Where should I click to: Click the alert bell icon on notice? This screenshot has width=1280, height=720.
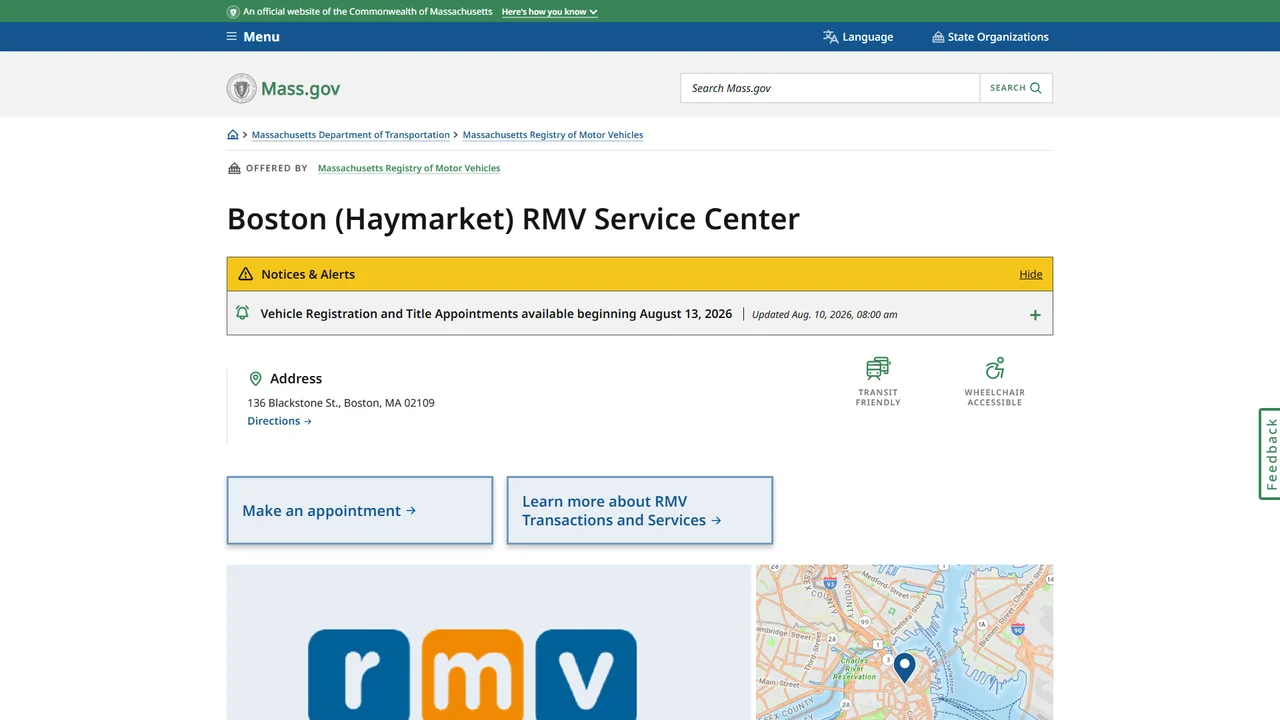pyautogui.click(x=242, y=313)
